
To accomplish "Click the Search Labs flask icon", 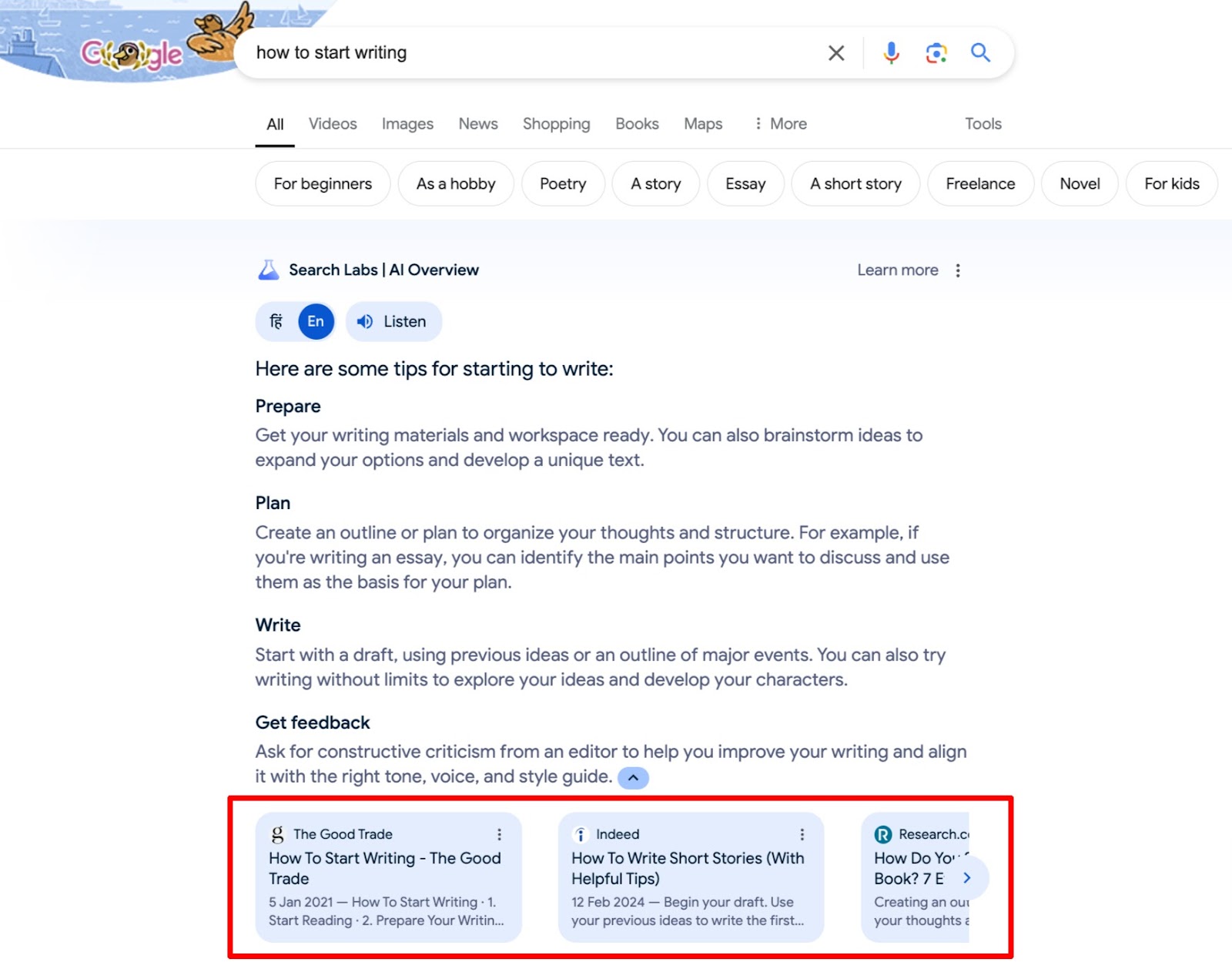I will pos(268,270).
